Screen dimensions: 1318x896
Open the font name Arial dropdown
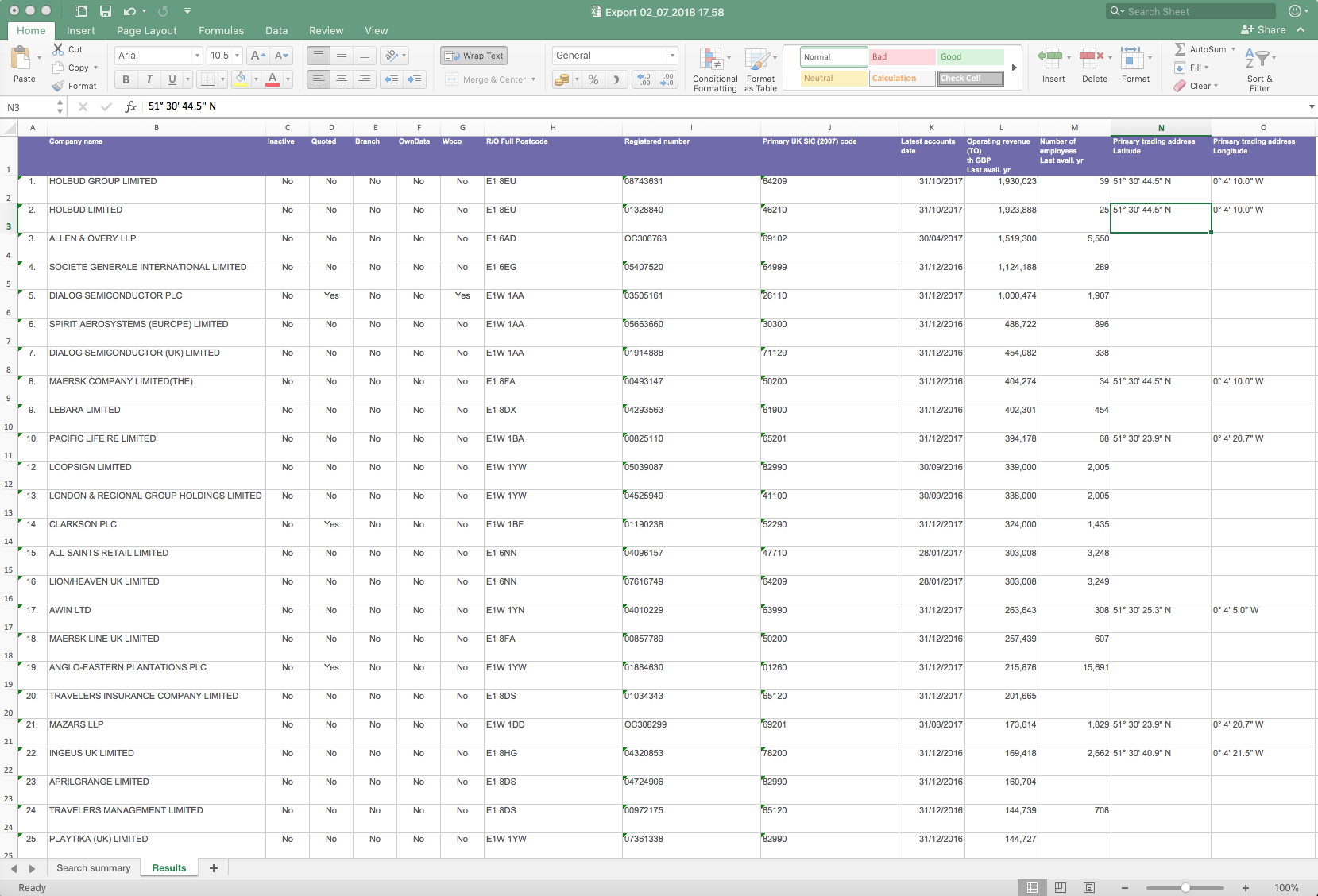click(x=198, y=56)
